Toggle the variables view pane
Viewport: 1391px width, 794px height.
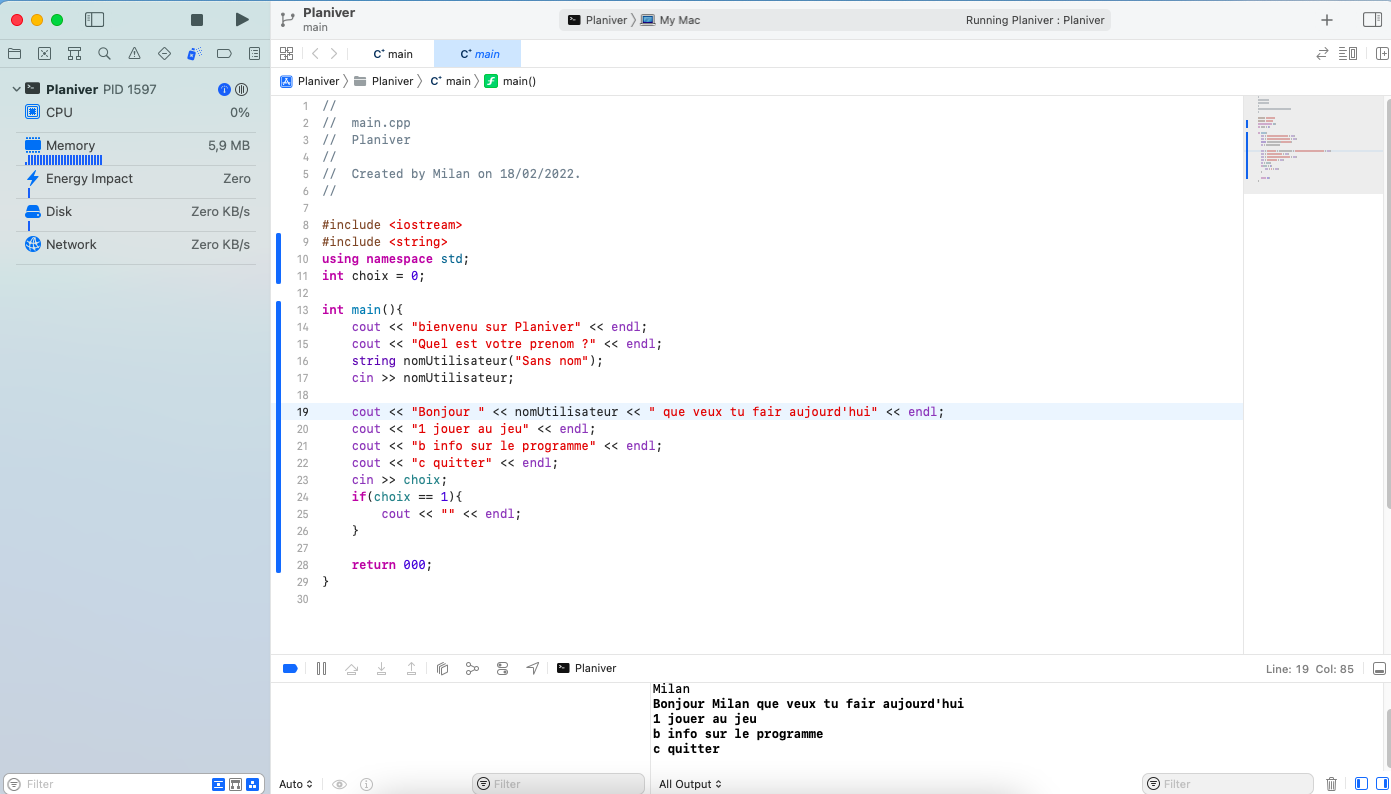(x=1361, y=784)
